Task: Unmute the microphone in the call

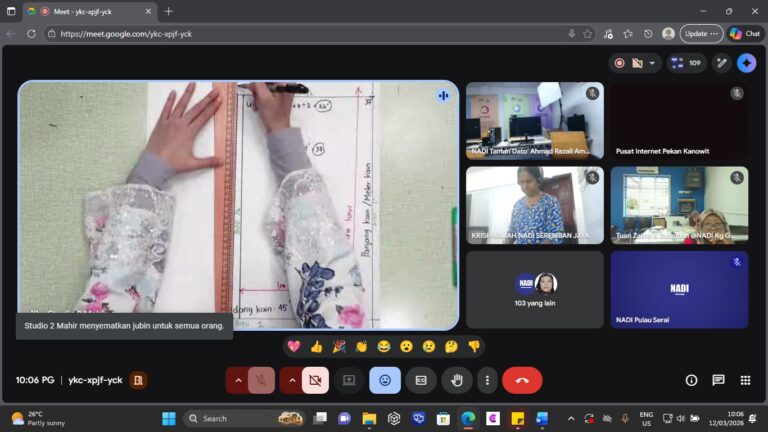Action: (261, 380)
